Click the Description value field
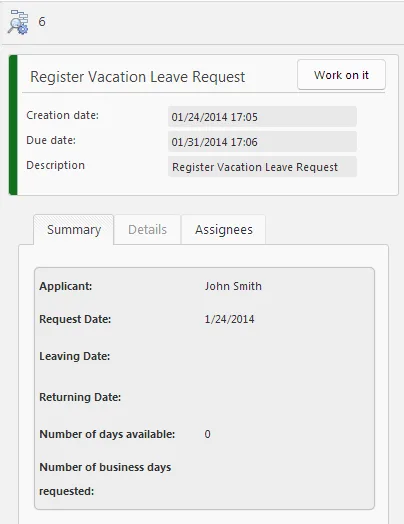This screenshot has width=404, height=524. pyautogui.click(x=262, y=167)
